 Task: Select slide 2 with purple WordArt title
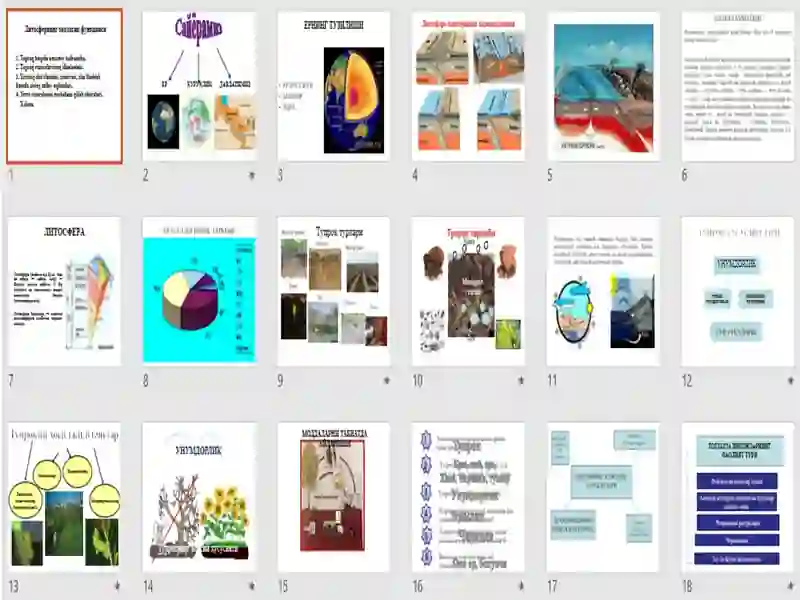click(x=199, y=86)
